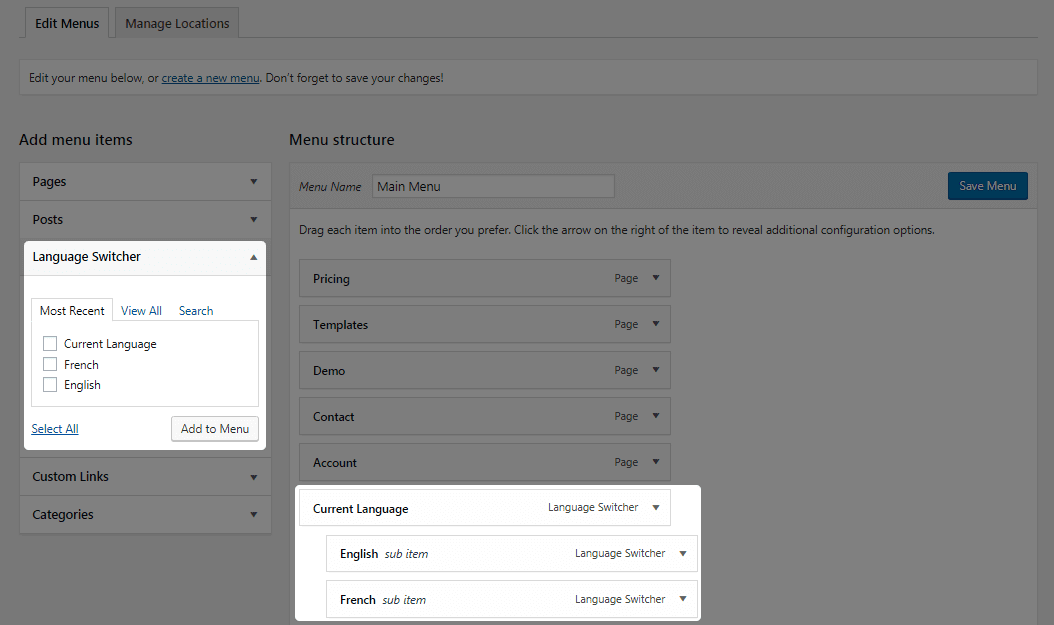Check the Current Language checkbox

pos(50,344)
